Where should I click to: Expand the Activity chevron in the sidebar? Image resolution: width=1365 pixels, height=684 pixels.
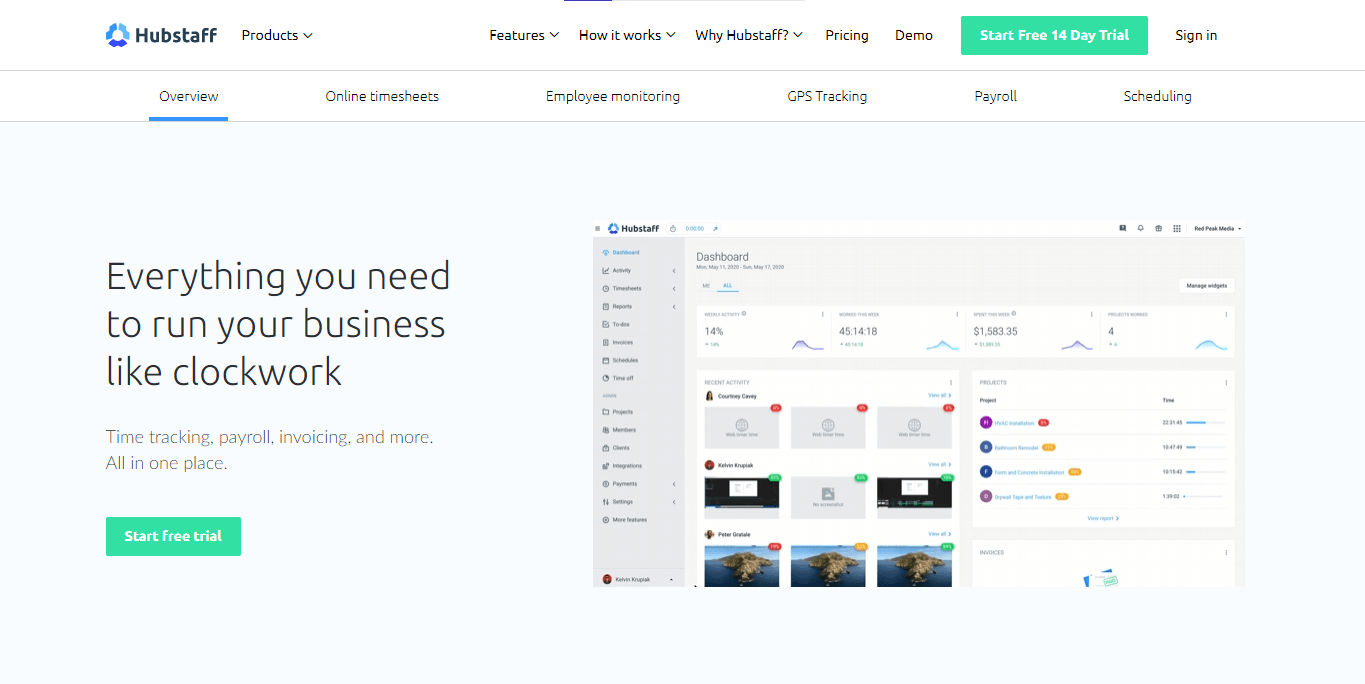(x=674, y=271)
